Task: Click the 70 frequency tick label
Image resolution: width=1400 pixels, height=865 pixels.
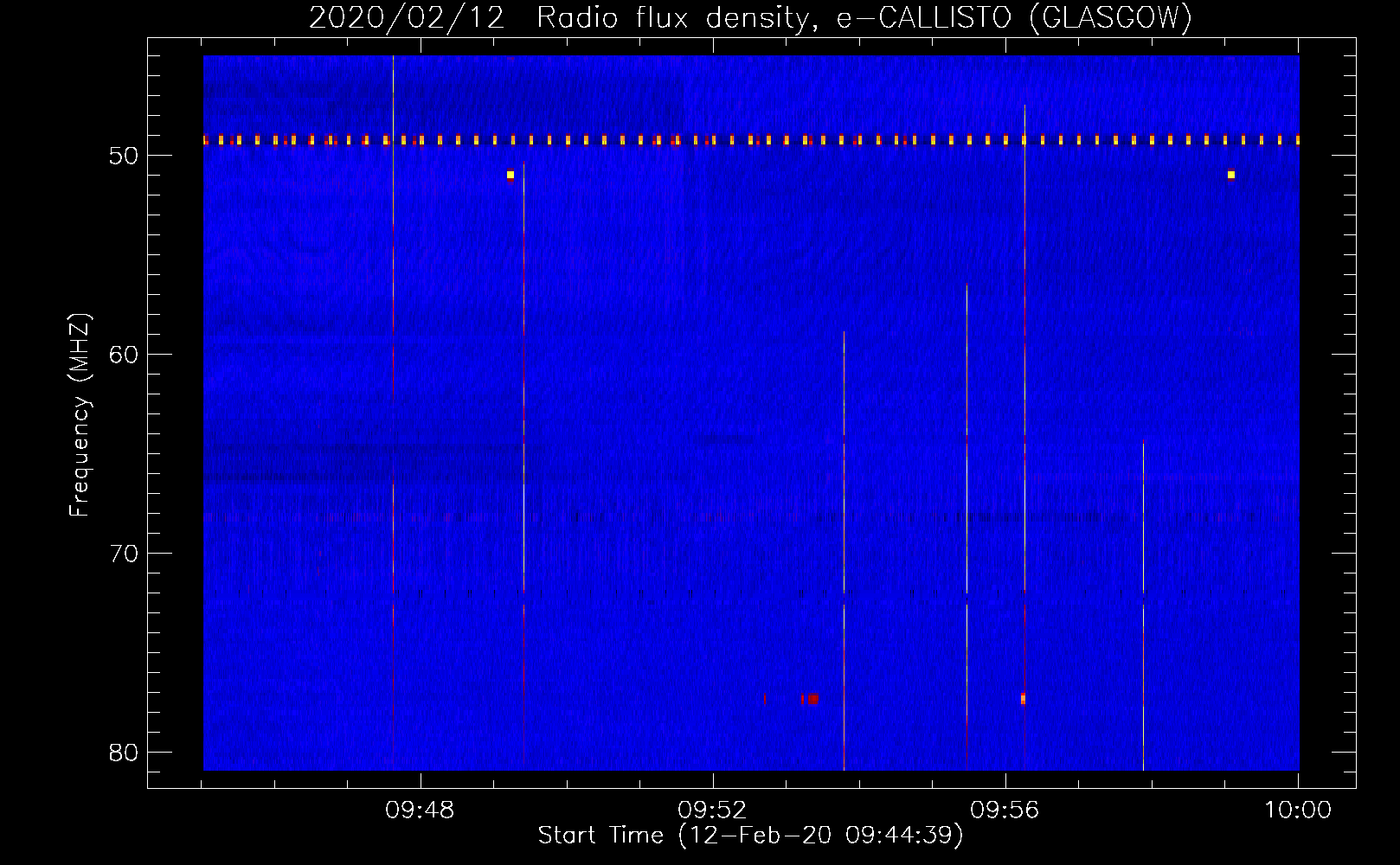Action: tap(125, 554)
